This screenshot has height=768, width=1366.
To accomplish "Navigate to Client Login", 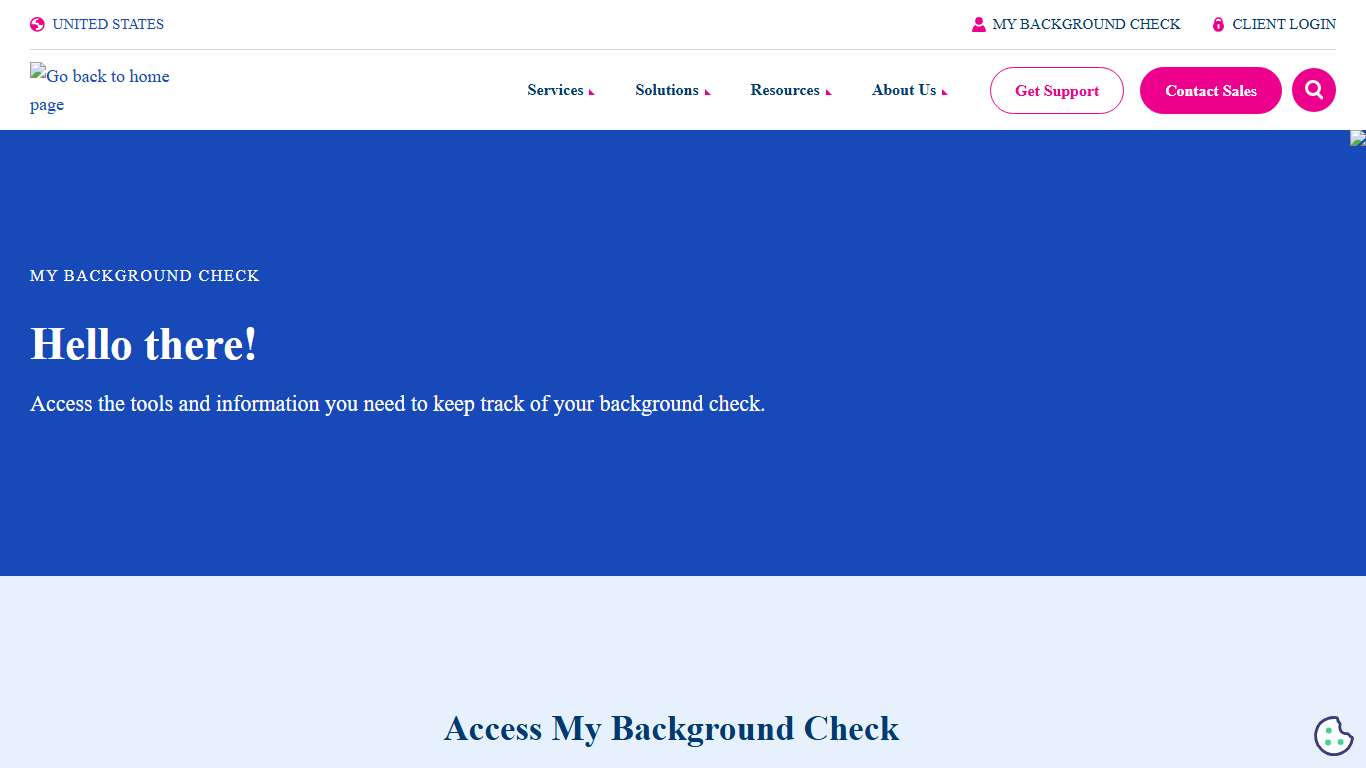I will [1283, 23].
